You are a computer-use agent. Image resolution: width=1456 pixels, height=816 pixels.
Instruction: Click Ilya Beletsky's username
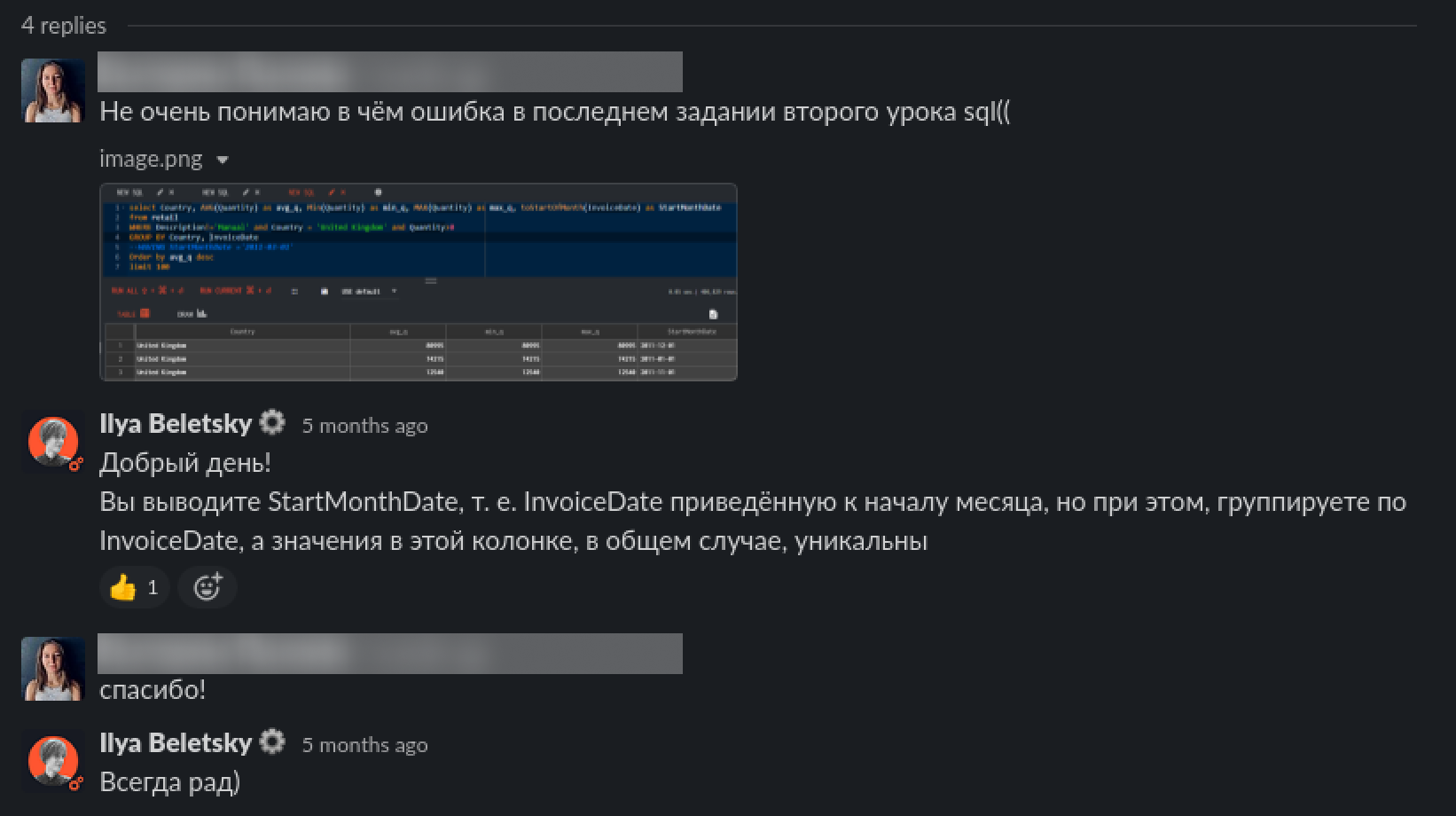pyautogui.click(x=176, y=423)
